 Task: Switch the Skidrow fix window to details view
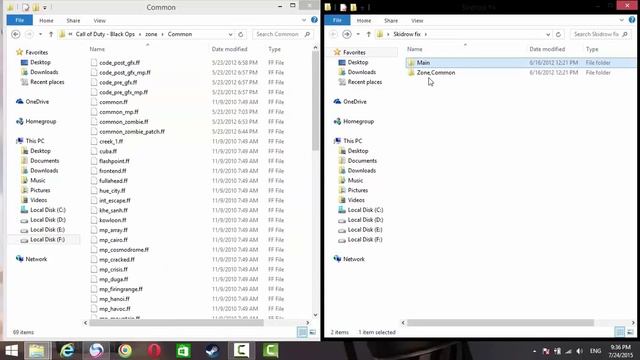(620, 332)
